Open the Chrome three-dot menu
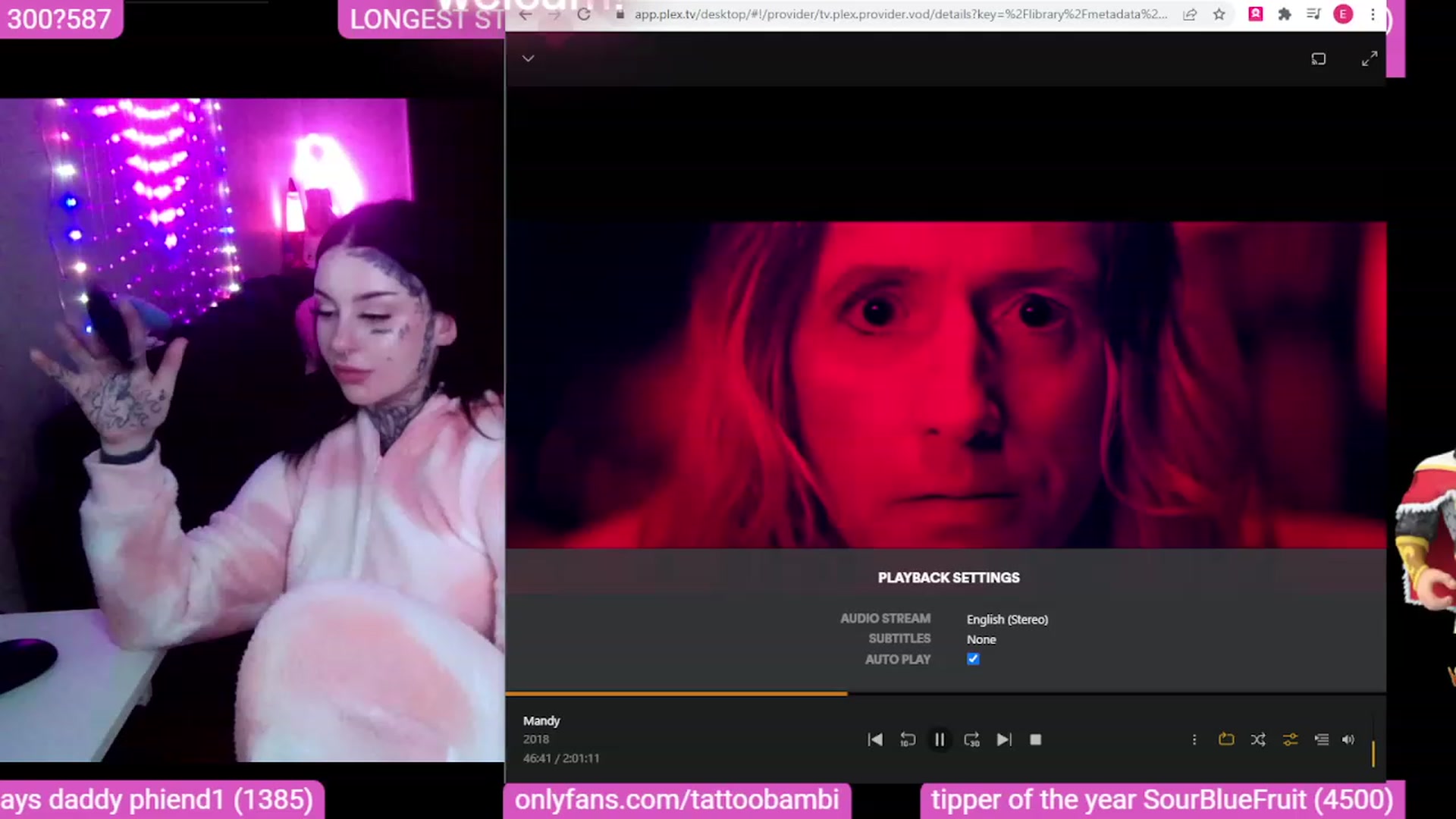This screenshot has height=819, width=1456. point(1373,14)
